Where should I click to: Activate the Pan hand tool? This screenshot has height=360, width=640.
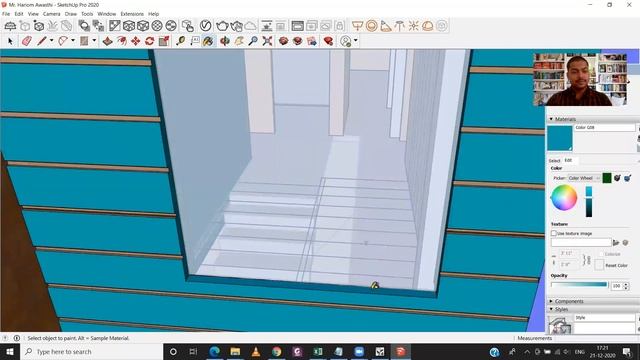click(239, 41)
